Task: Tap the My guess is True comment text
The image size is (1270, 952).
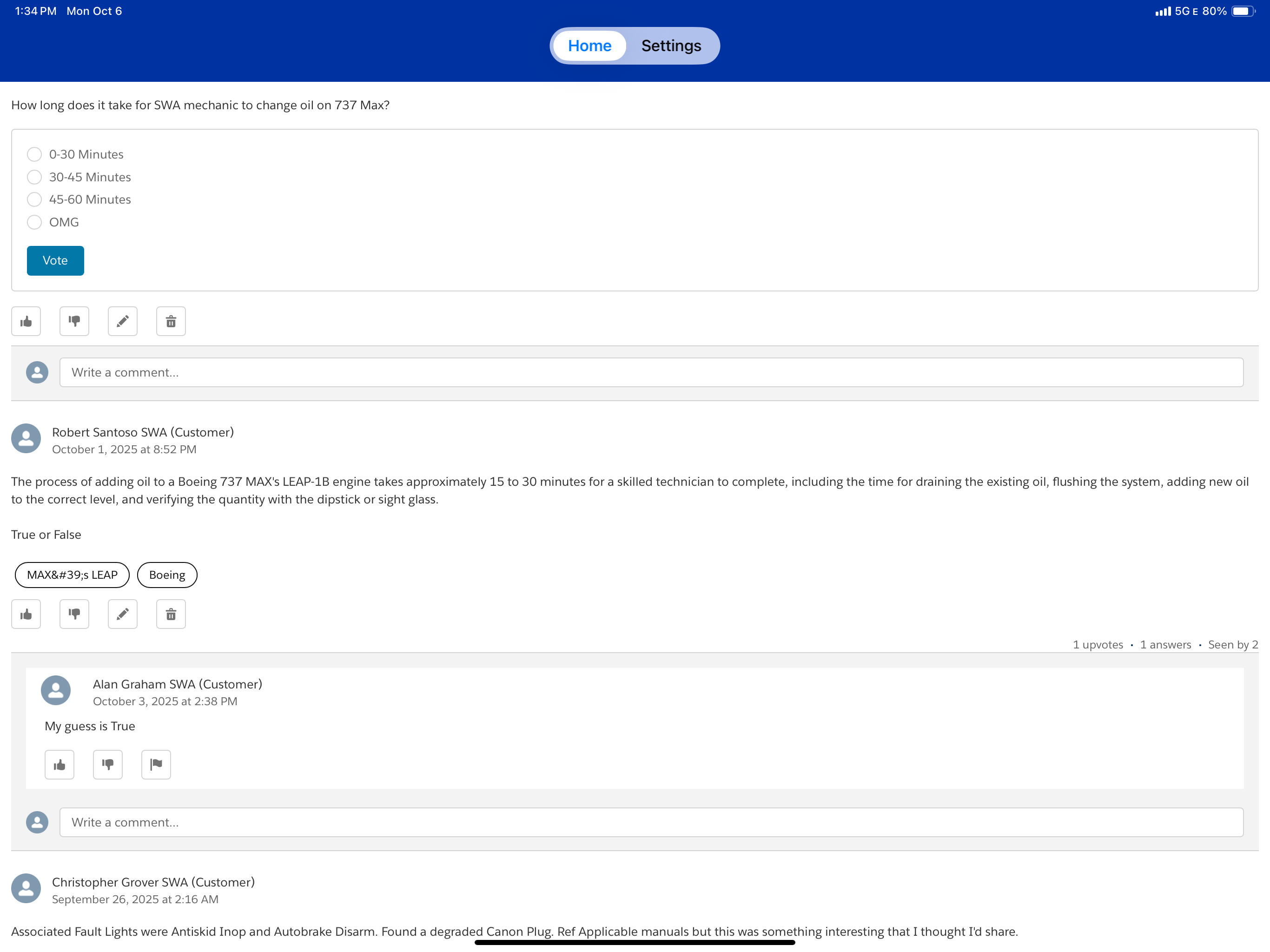Action: (x=90, y=727)
